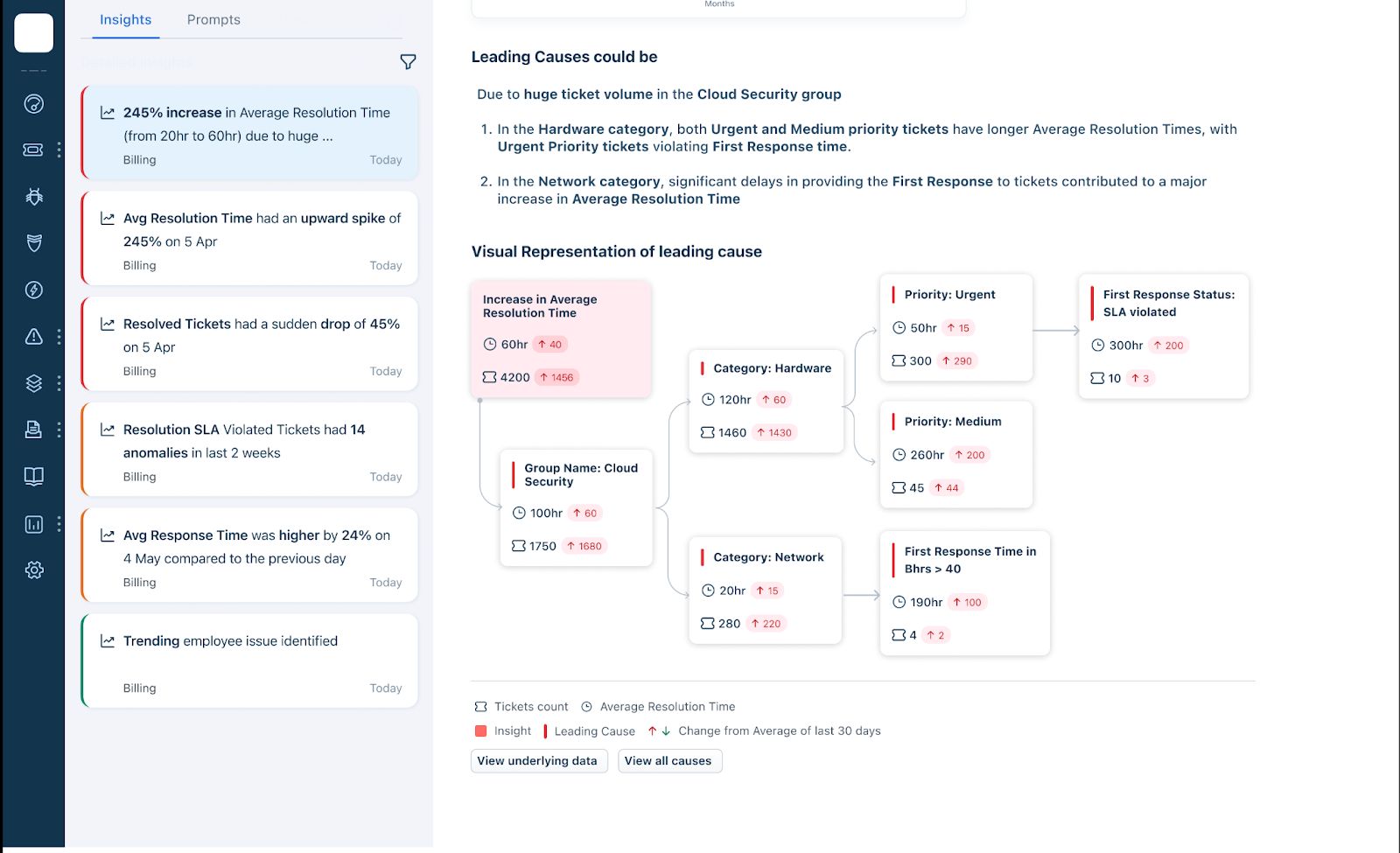Open the book icon in sidebar

pos(33,477)
